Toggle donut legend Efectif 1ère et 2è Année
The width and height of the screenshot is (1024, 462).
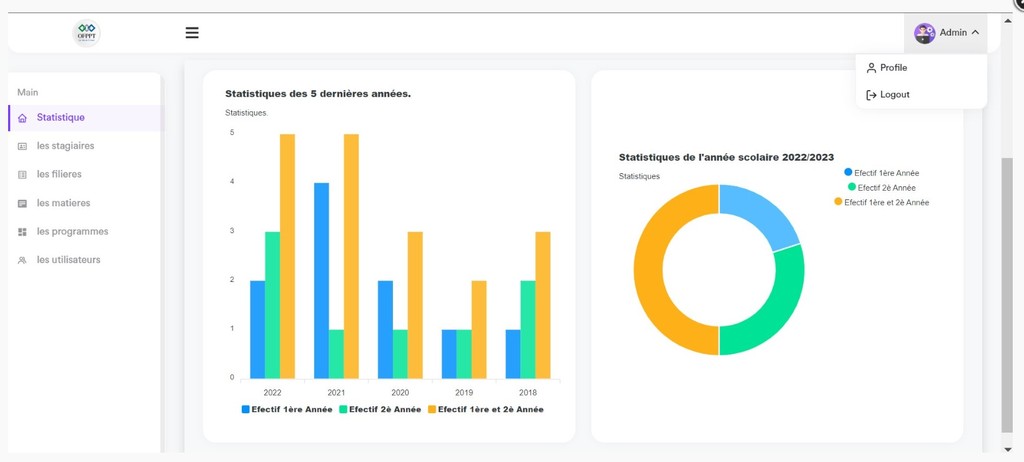pyautogui.click(x=882, y=203)
